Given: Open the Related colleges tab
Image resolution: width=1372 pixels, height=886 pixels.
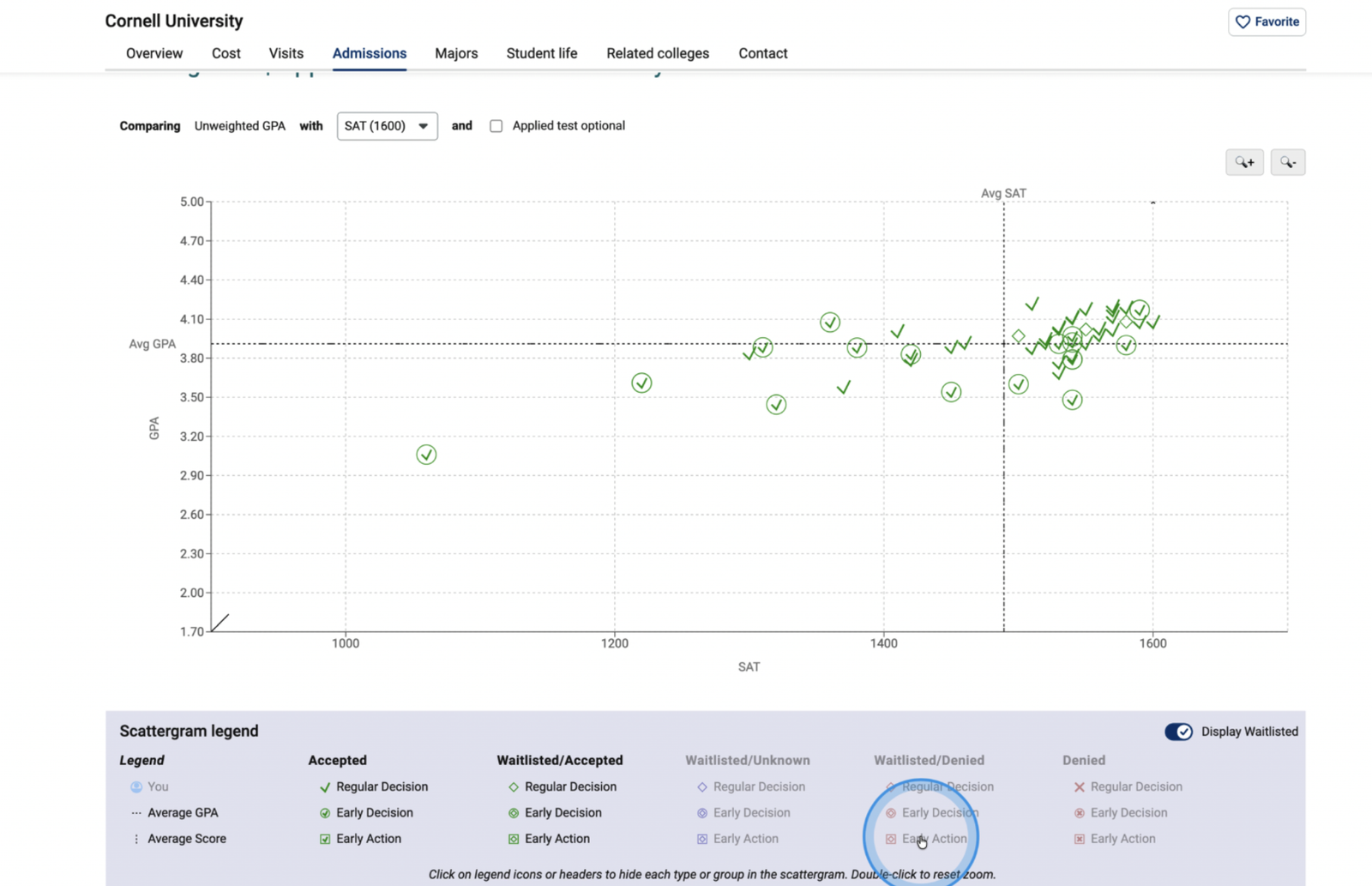Looking at the screenshot, I should (x=658, y=53).
